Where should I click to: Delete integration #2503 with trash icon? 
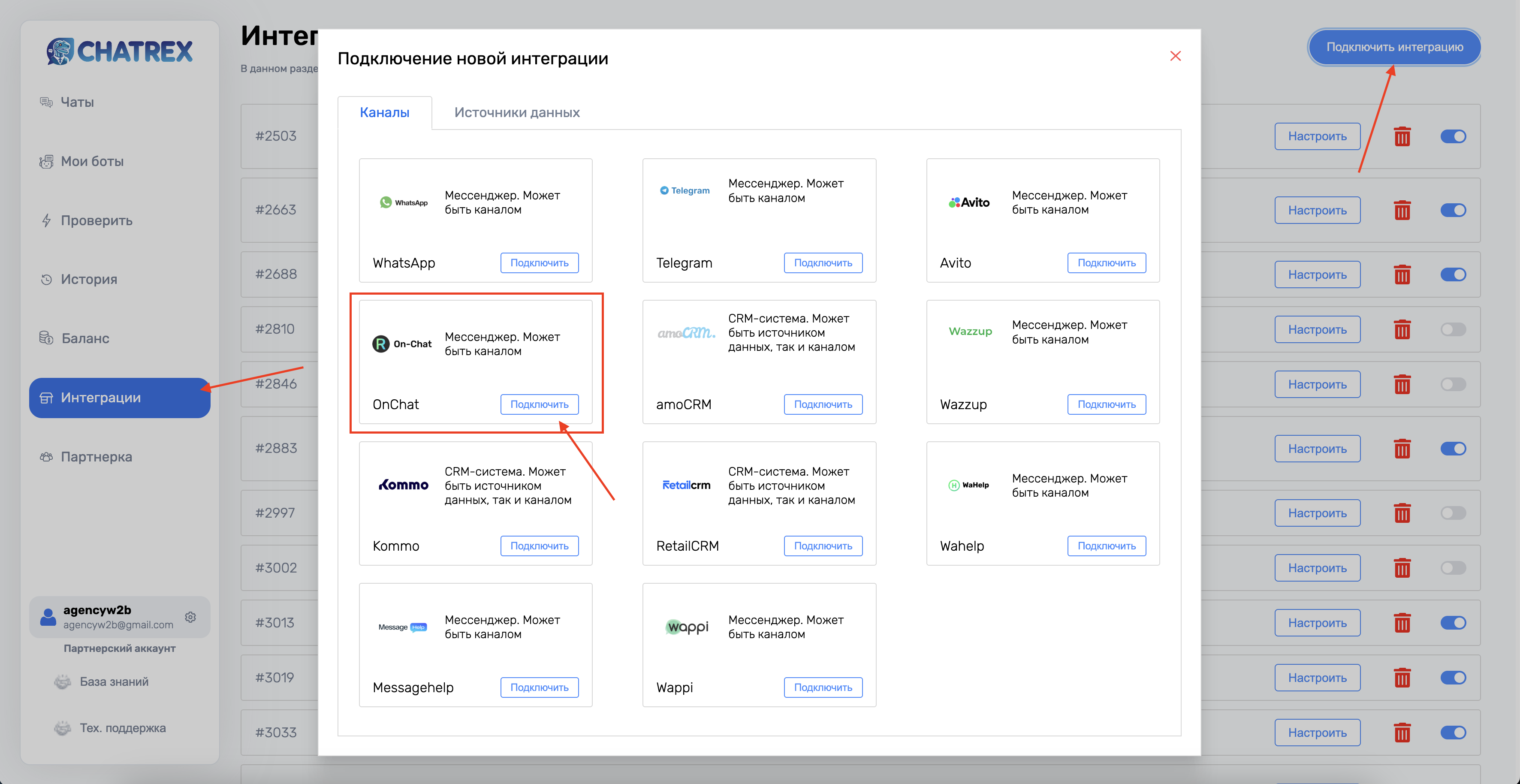click(1402, 136)
